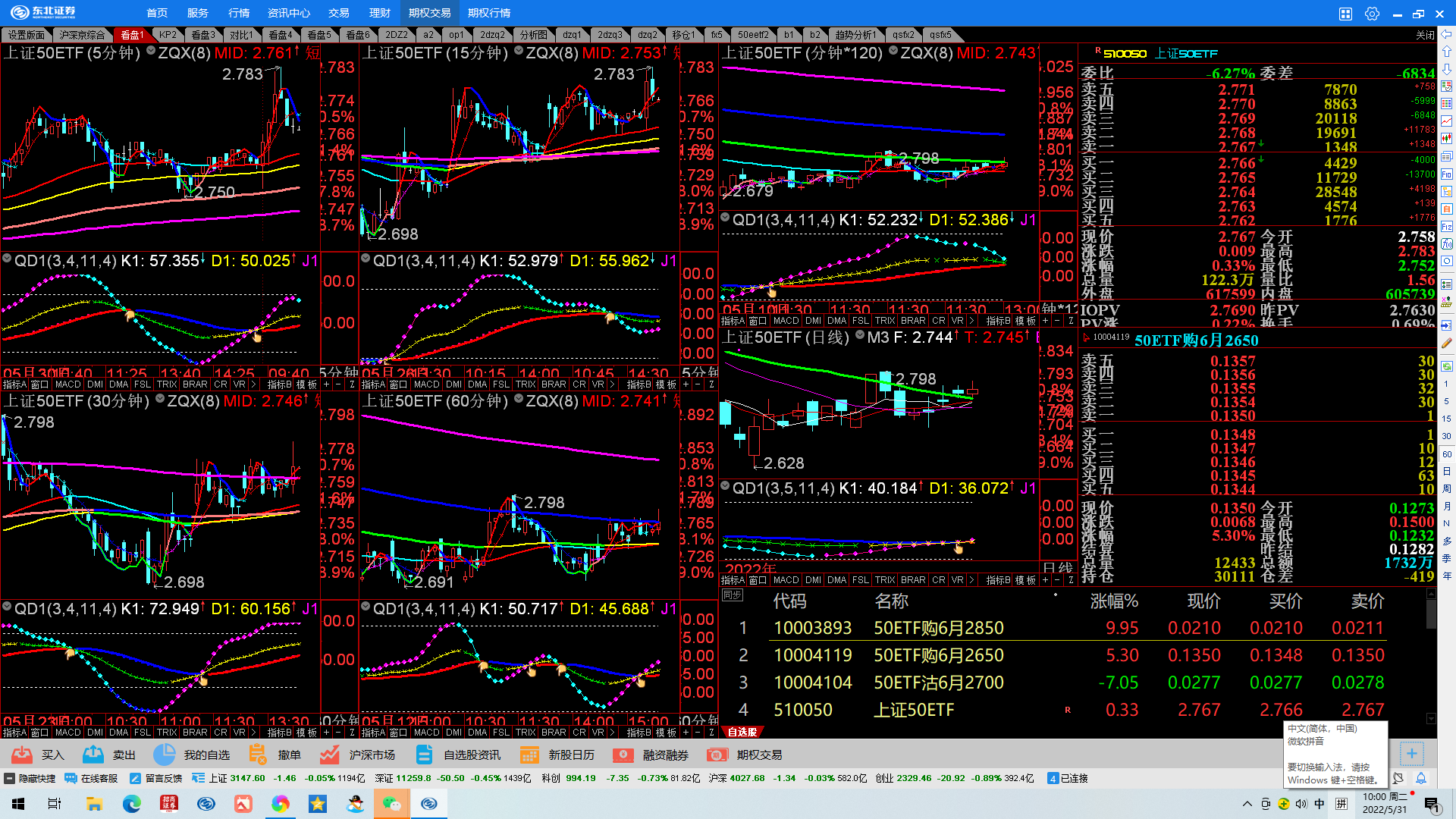The width and height of the screenshot is (1456, 819).
Task: Open 在线客服 chat icon in status bar
Action: point(71,778)
